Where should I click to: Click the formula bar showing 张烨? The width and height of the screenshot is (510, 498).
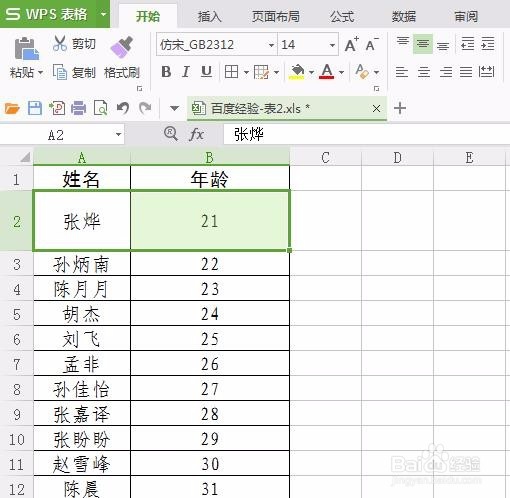[x=366, y=135]
